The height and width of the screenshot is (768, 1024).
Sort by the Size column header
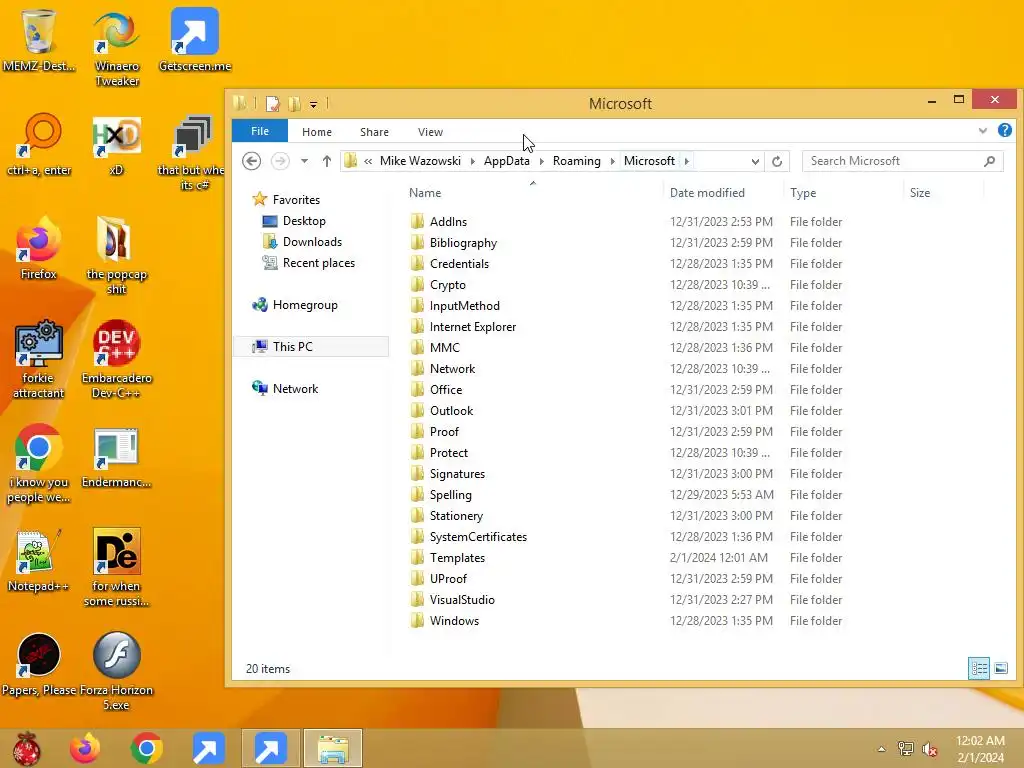tap(944, 193)
